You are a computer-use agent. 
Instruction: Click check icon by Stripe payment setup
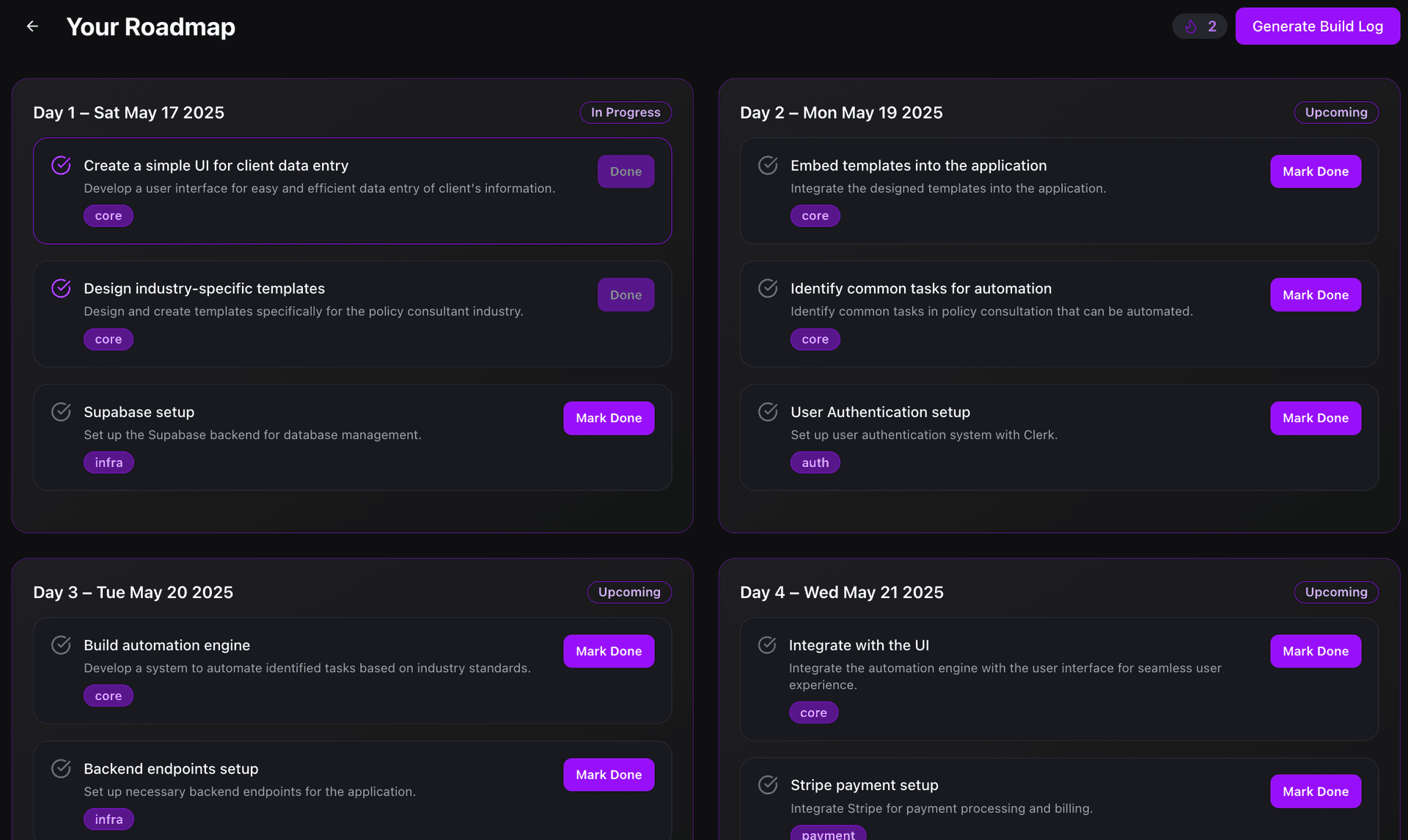coord(768,785)
